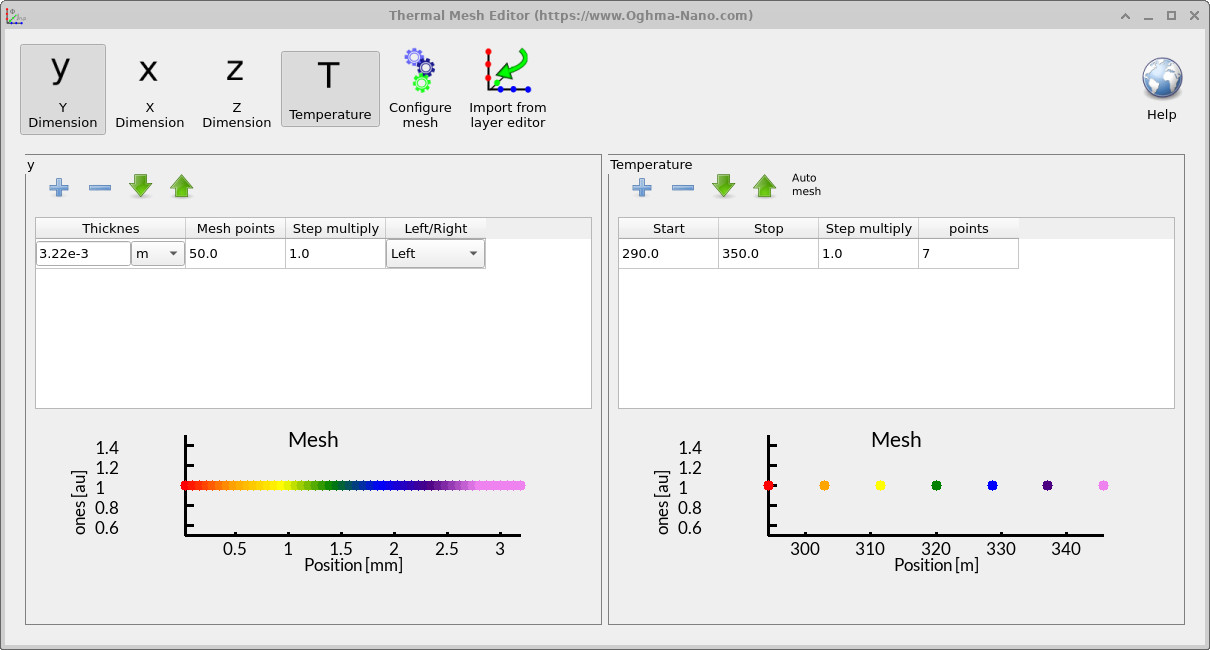Select the Y Dimension tool

pyautogui.click(x=62, y=88)
